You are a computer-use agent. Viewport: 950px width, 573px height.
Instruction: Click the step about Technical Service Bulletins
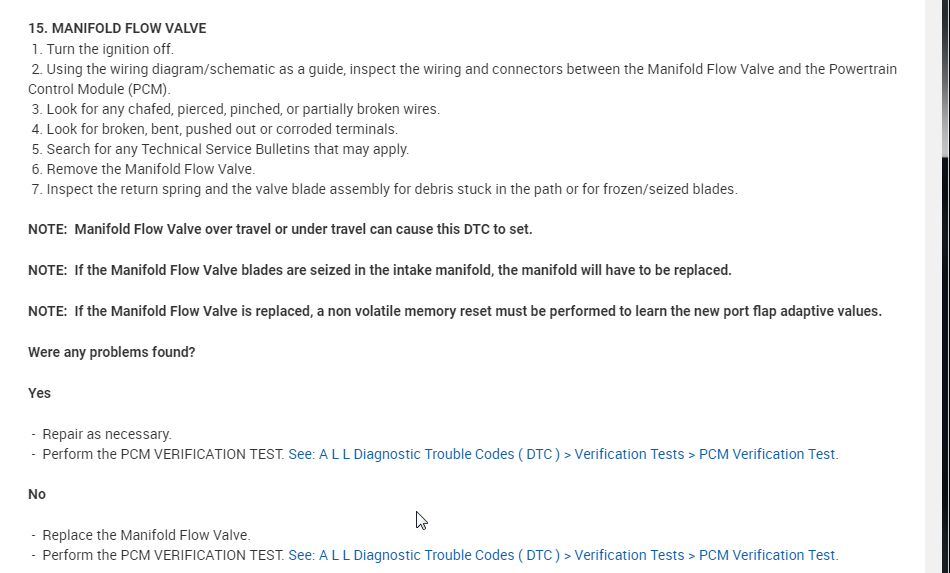[227, 149]
